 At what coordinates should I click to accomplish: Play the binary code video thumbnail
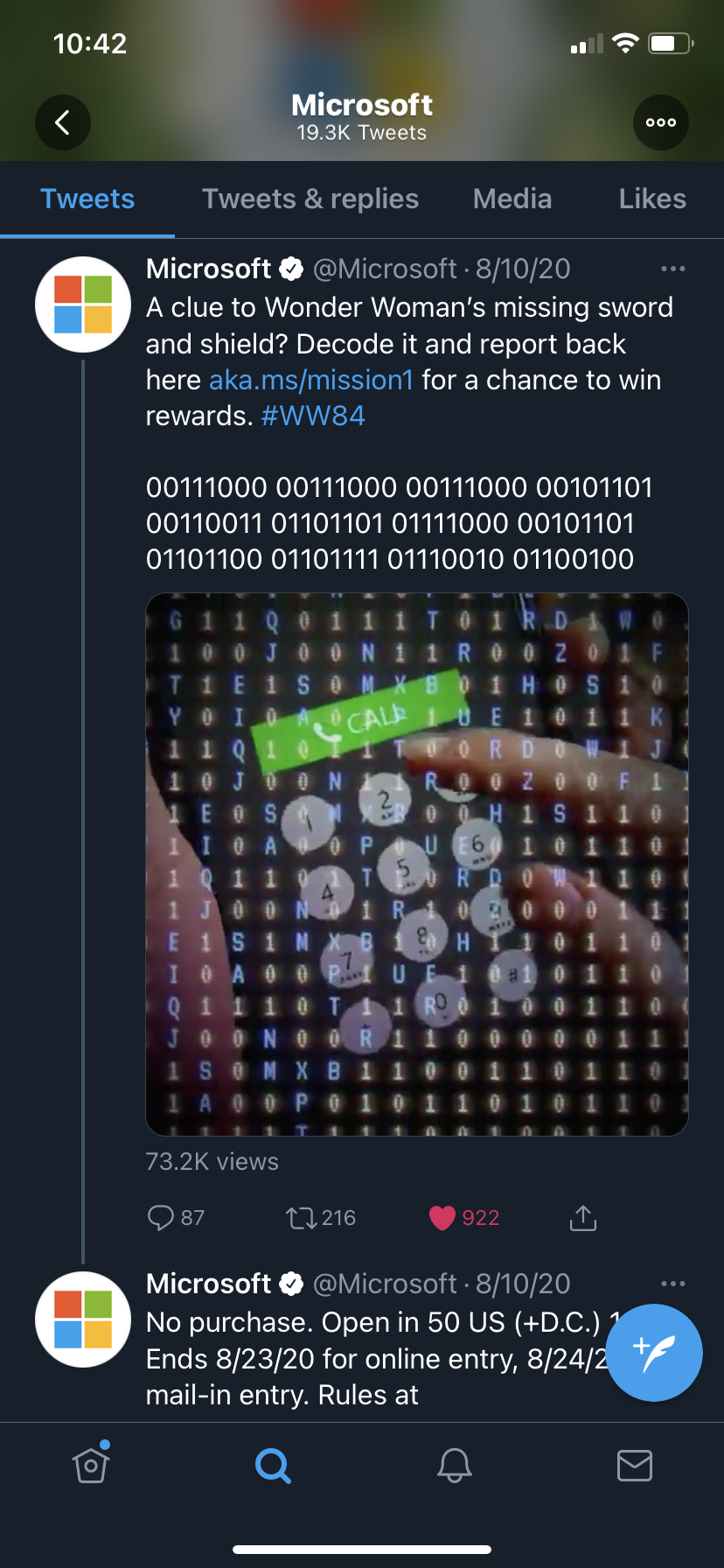[x=417, y=864]
